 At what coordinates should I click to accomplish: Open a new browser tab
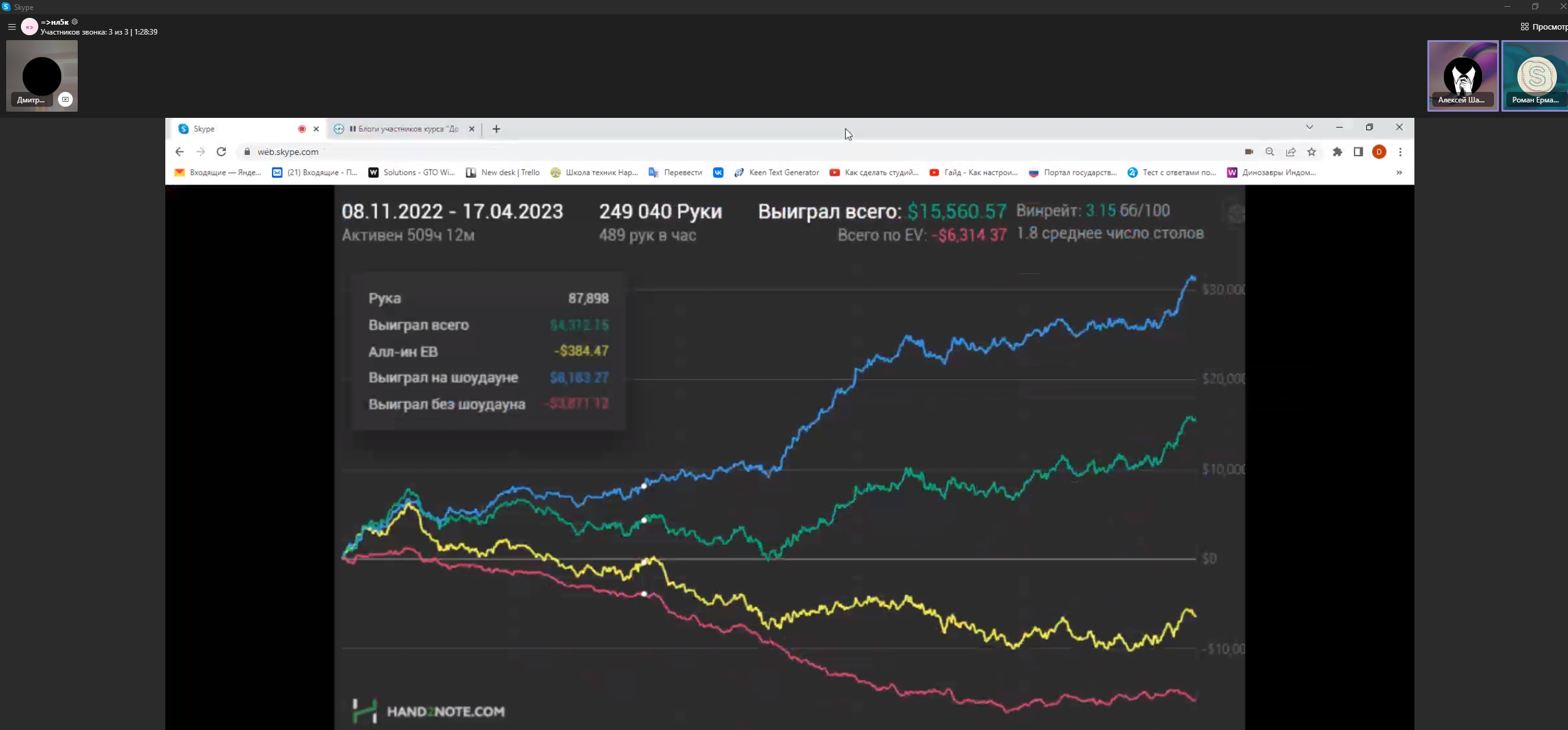(x=497, y=129)
